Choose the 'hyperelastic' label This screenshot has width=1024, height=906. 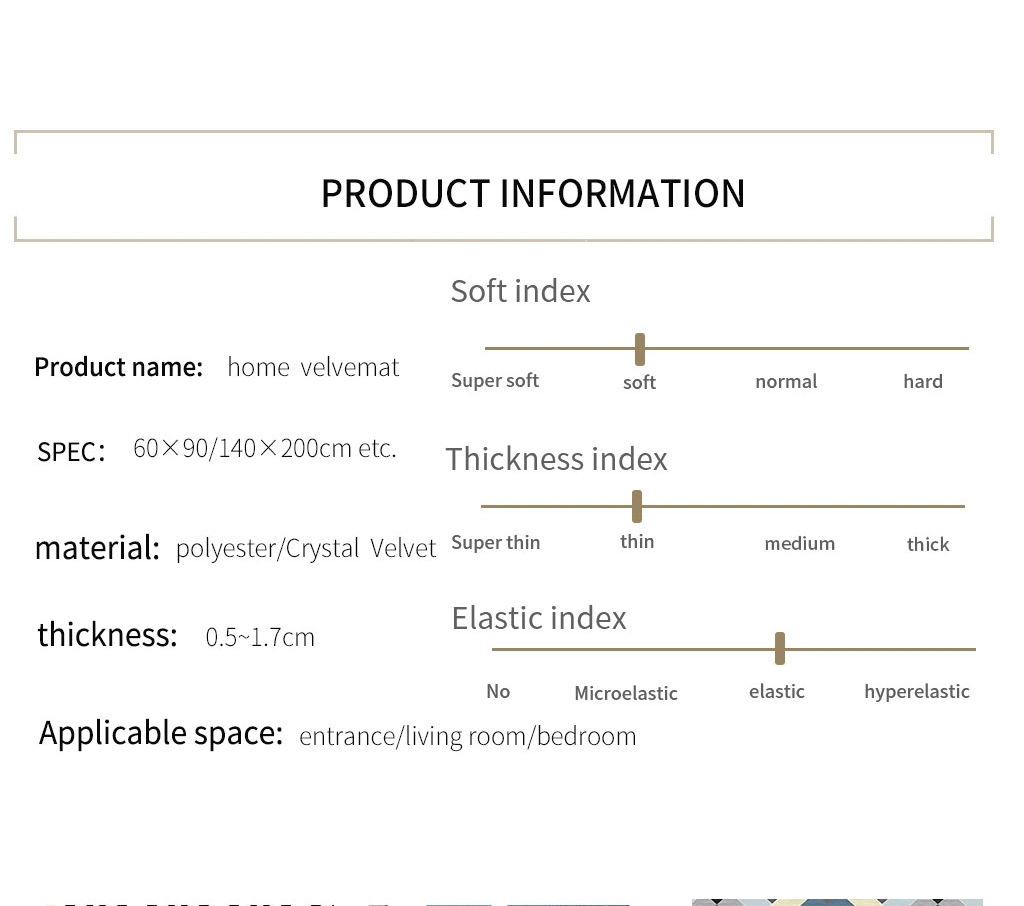point(917,692)
